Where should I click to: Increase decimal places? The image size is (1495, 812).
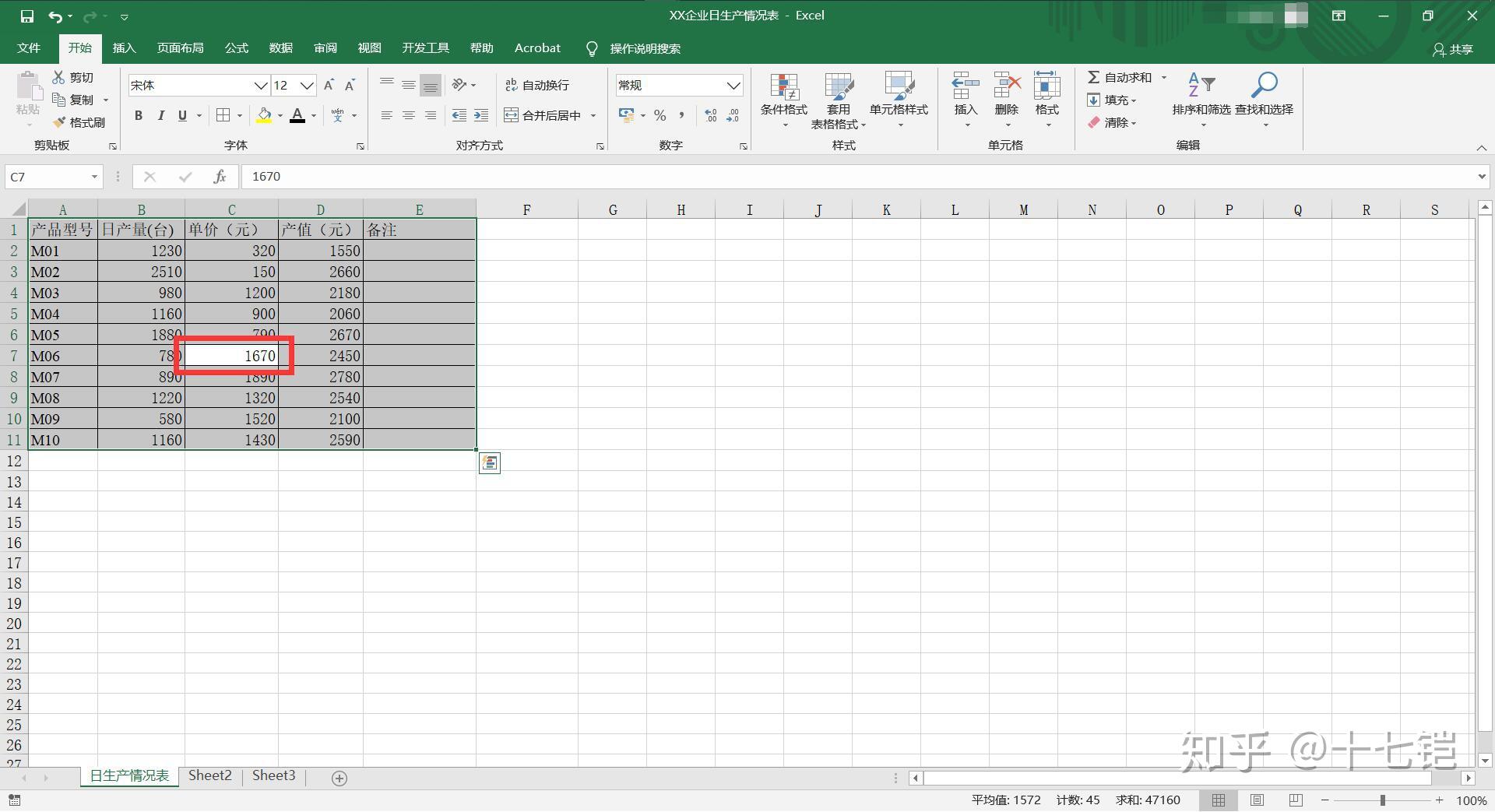point(711,115)
